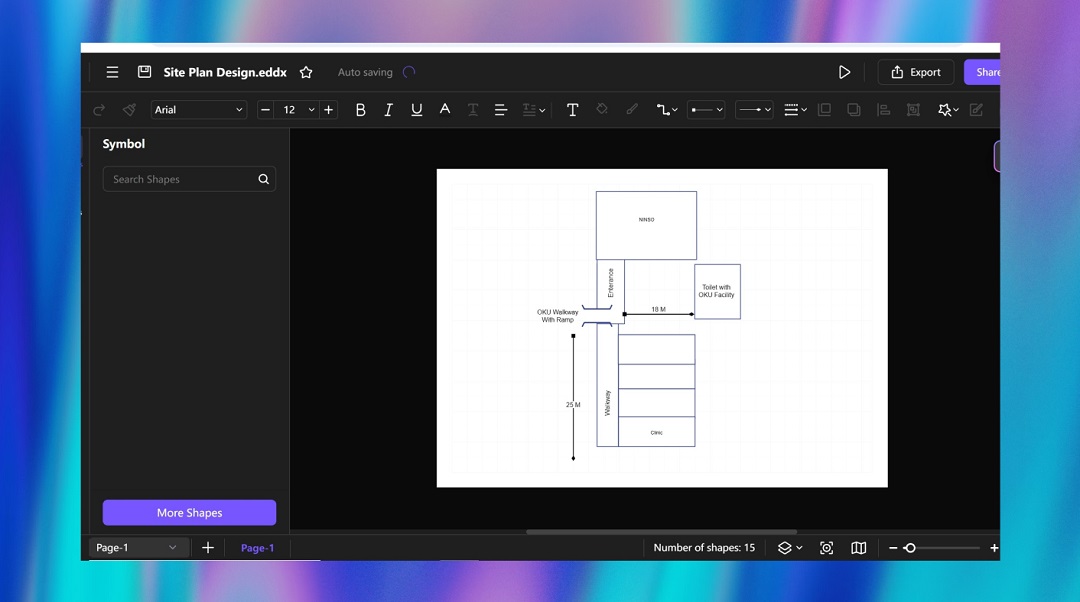Expand the arrow style dropdown
This screenshot has height=602, width=1080.
(754, 110)
